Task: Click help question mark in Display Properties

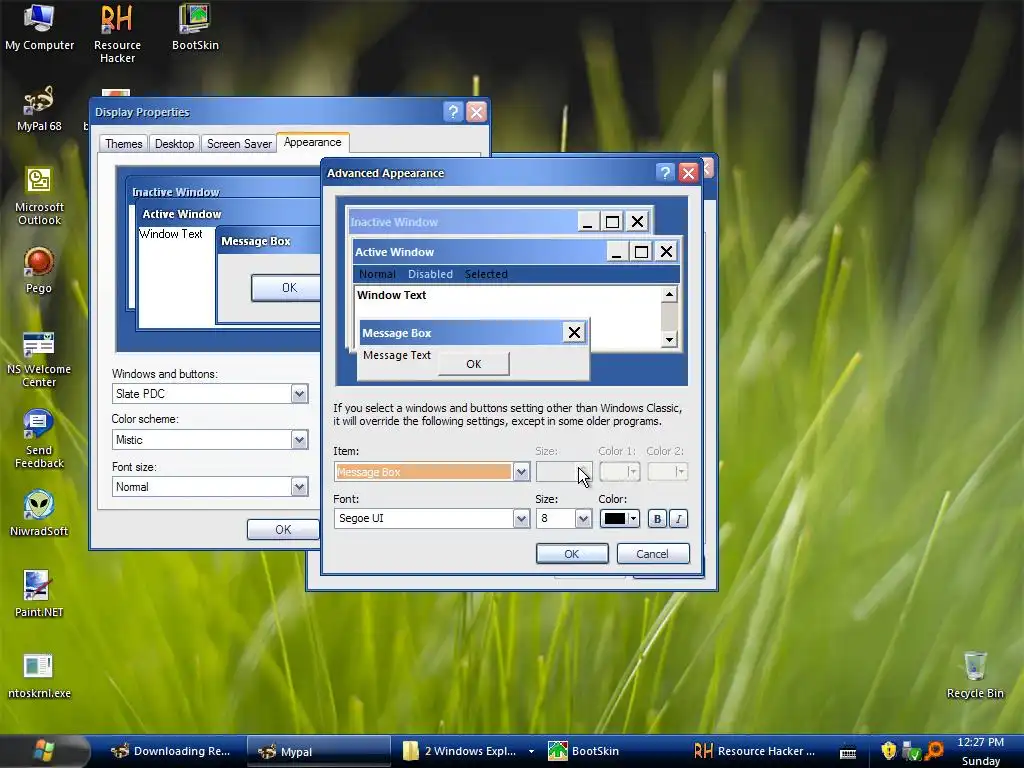Action: point(453,112)
